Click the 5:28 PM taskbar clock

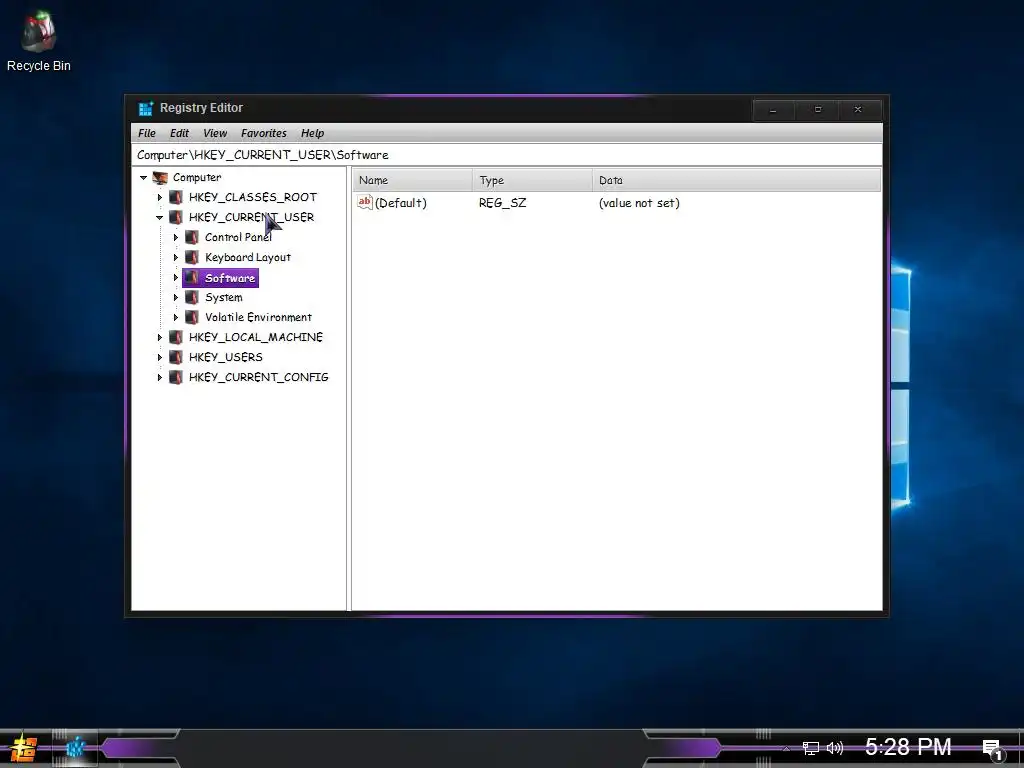tap(908, 747)
